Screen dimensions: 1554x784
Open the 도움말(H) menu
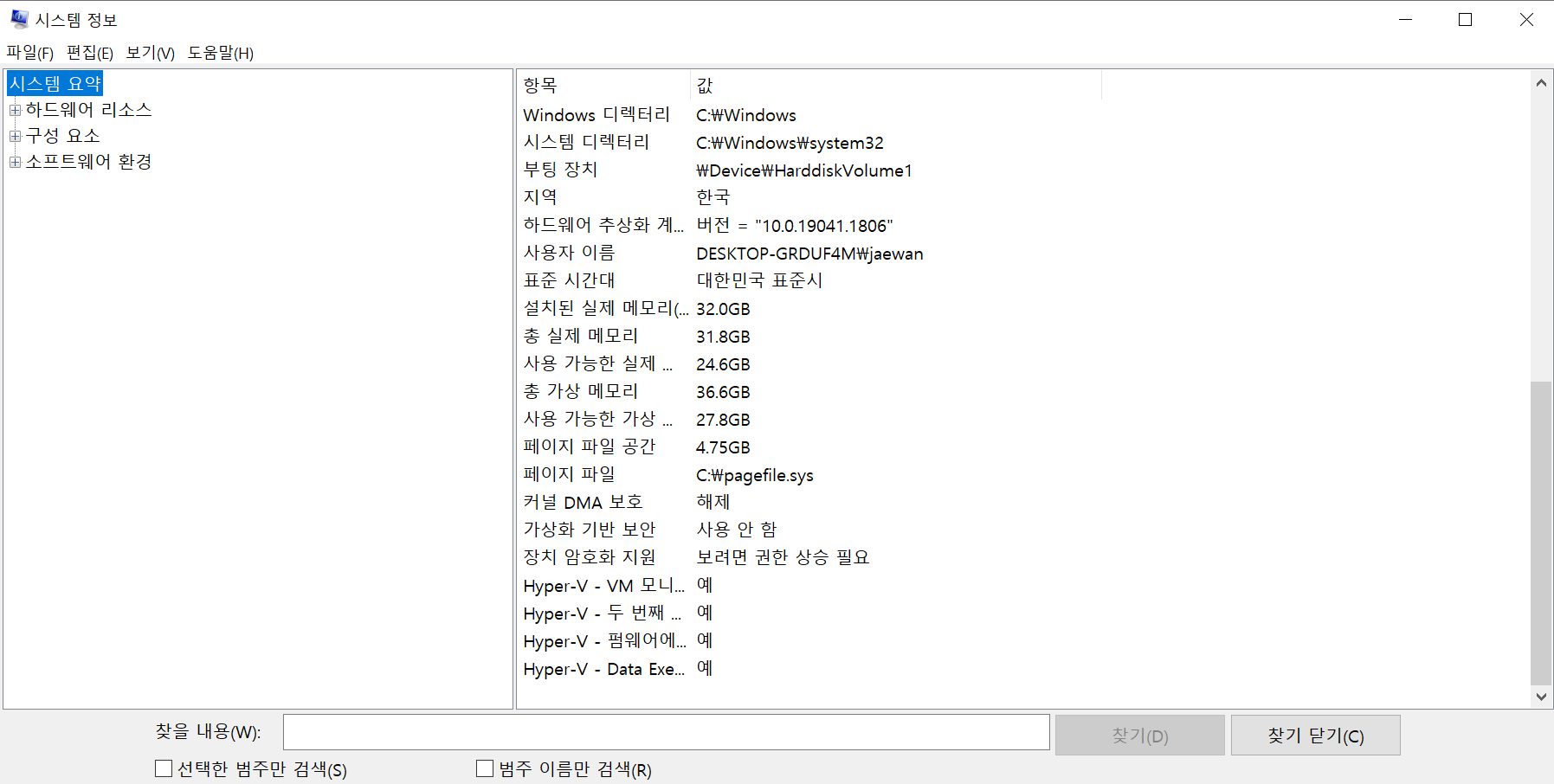(221, 53)
